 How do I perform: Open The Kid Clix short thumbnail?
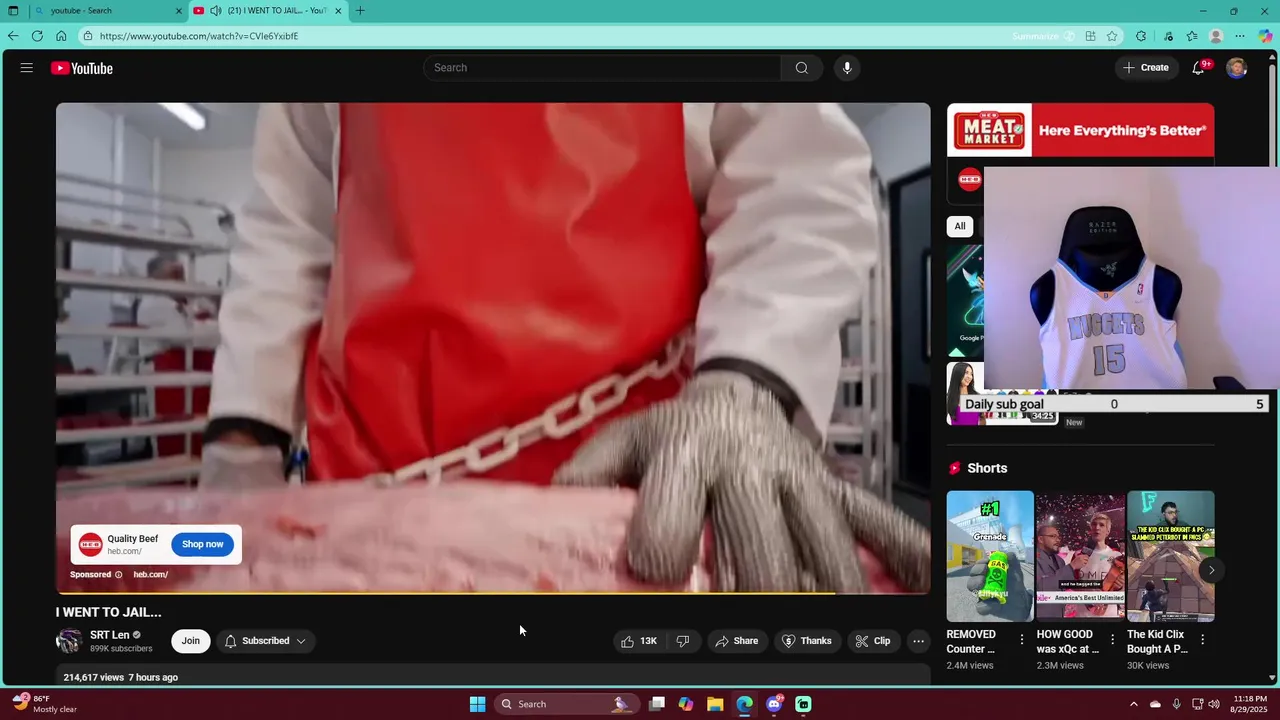(x=1170, y=556)
